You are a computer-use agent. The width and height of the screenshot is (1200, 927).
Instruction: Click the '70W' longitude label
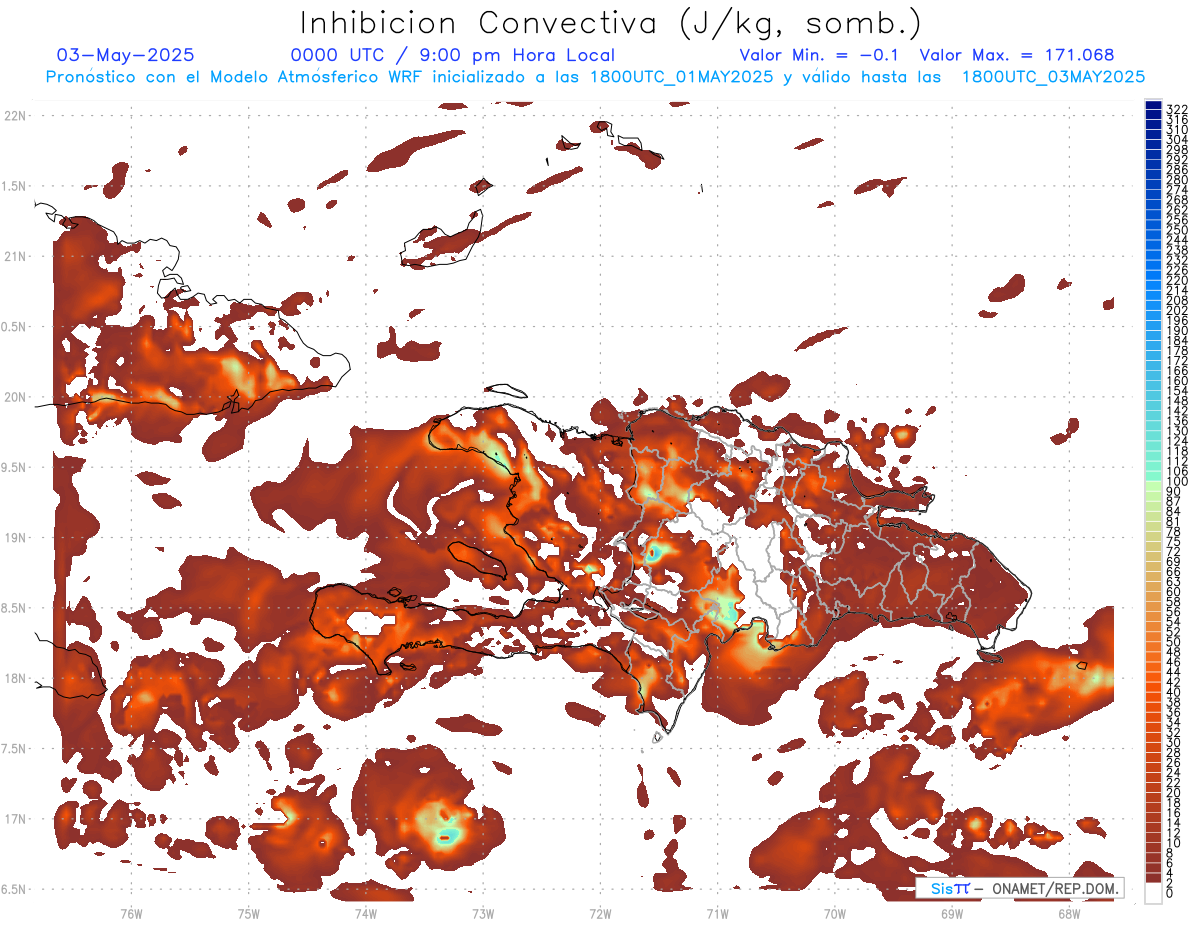point(835,912)
